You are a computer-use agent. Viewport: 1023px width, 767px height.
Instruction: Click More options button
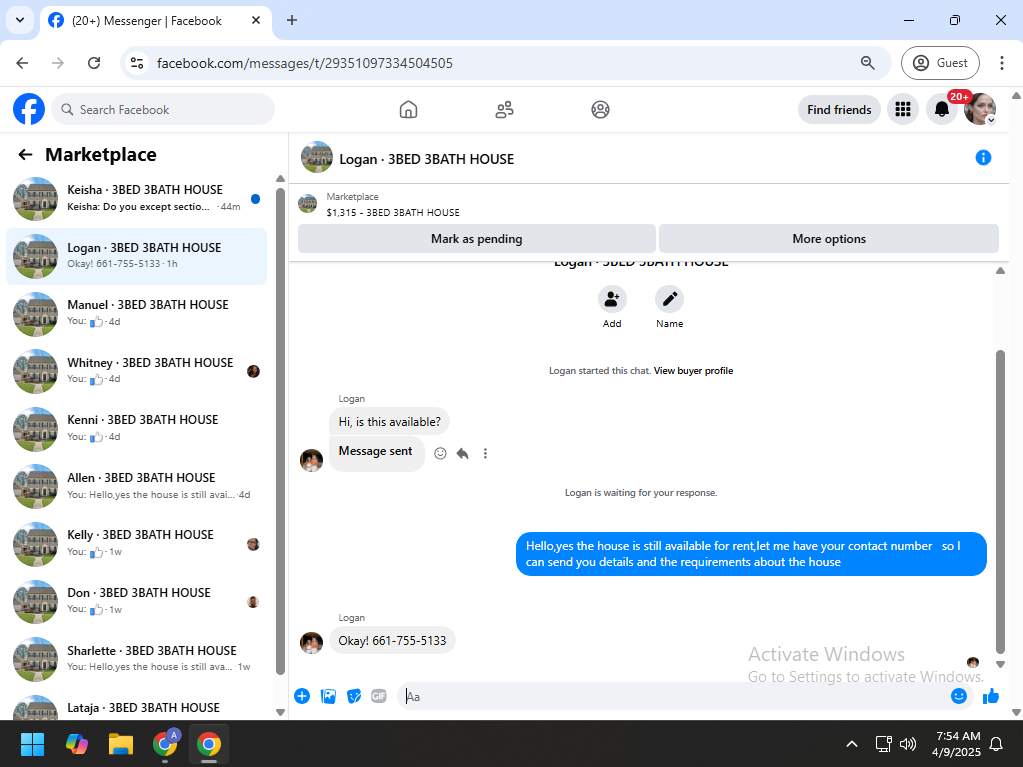[x=829, y=239]
